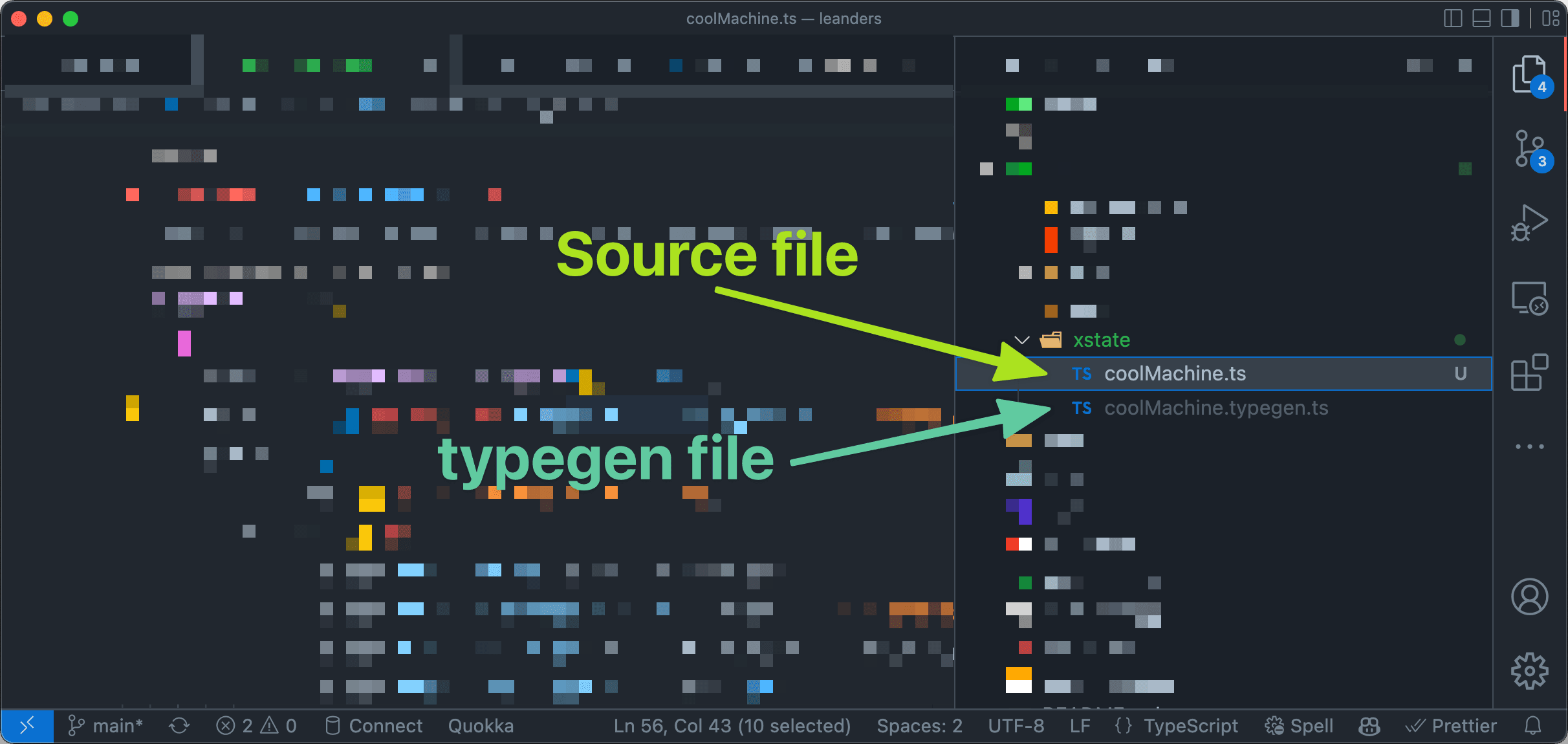The image size is (1568, 744).
Task: Open the Remote Explorer view
Action: (x=1531, y=299)
